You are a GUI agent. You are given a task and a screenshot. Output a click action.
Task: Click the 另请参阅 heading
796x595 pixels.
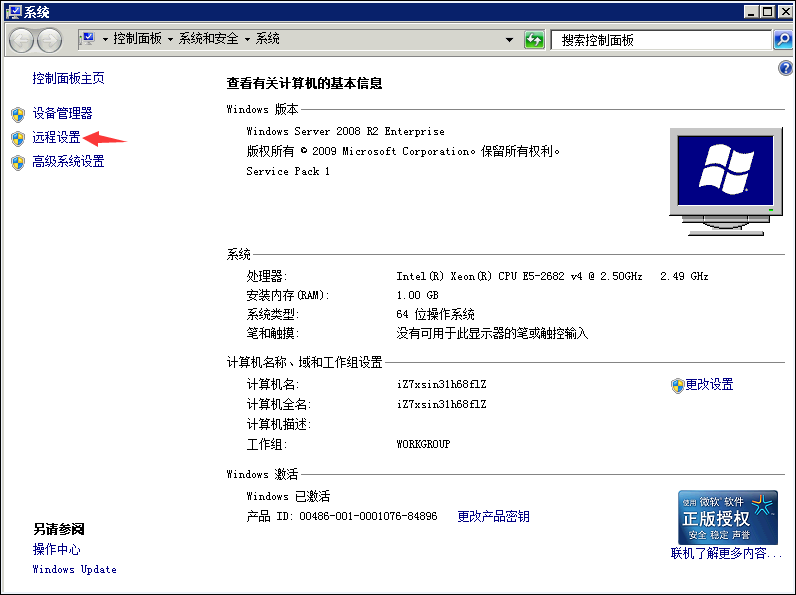(59, 530)
